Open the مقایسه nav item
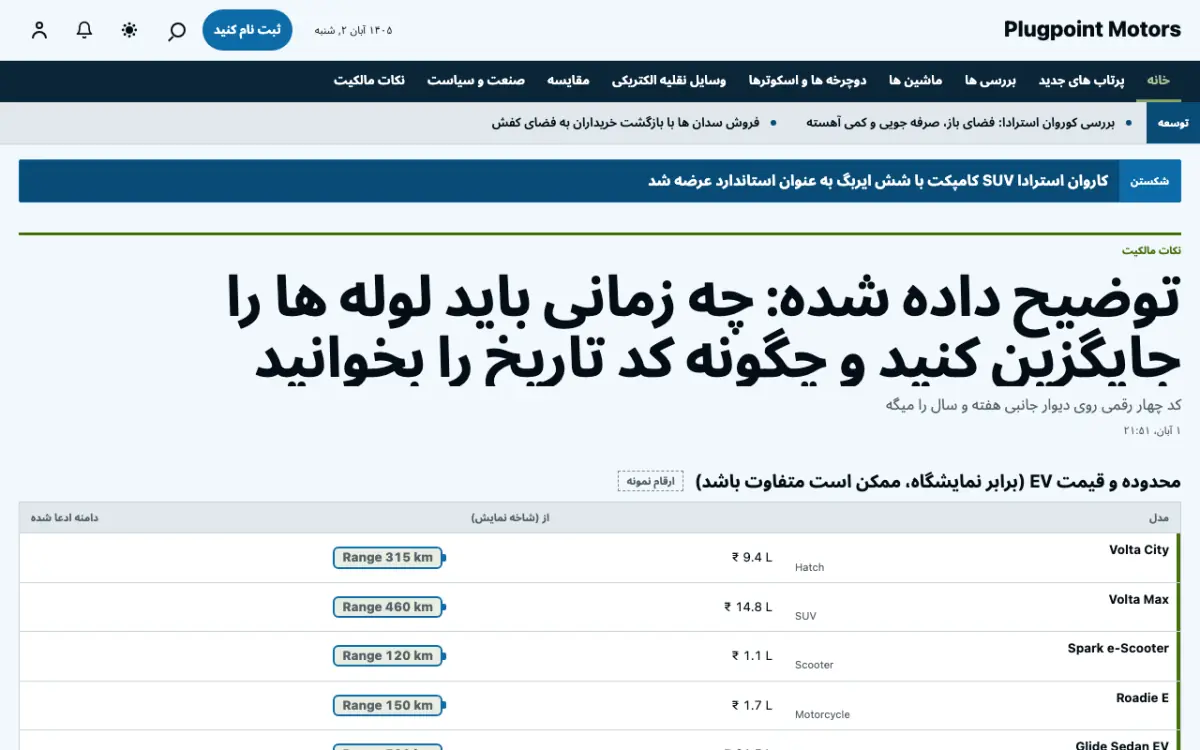Image resolution: width=1200 pixels, height=750 pixels. click(x=568, y=81)
